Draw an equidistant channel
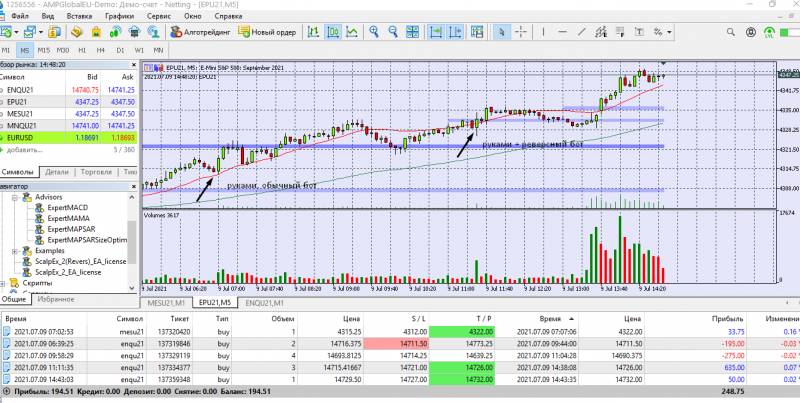Viewport: 800px width, 403px height. 601,32
